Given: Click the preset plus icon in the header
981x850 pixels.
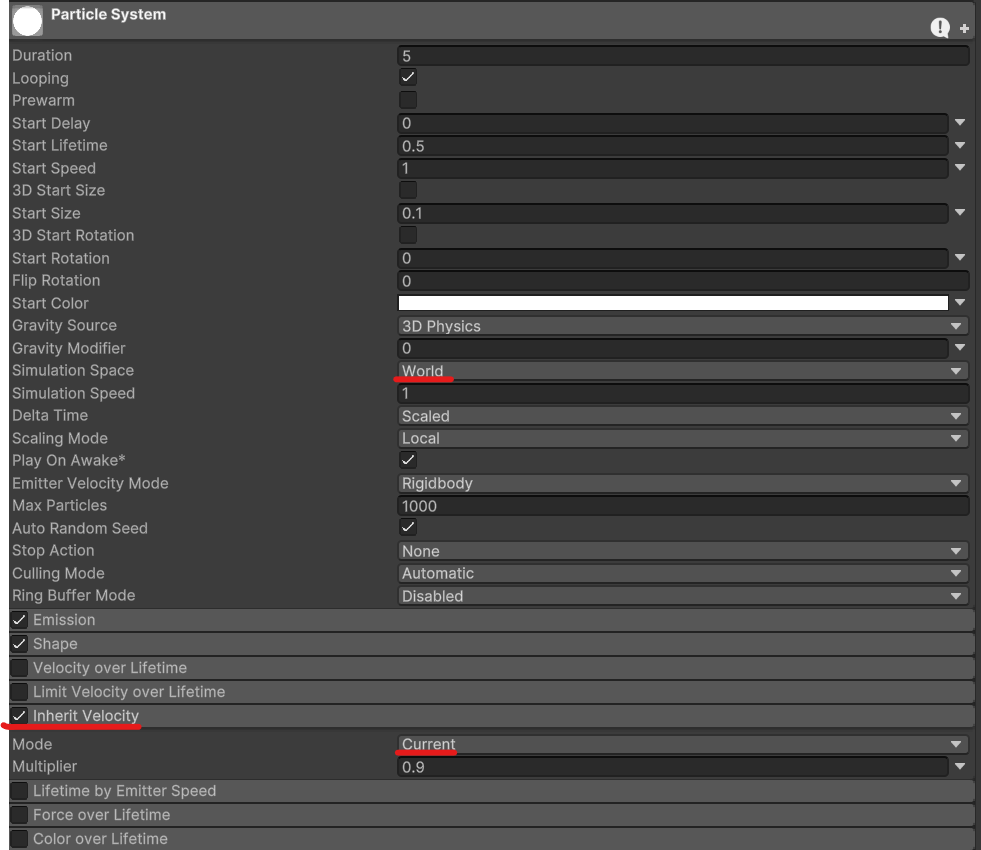Looking at the screenshot, I should 963,29.
